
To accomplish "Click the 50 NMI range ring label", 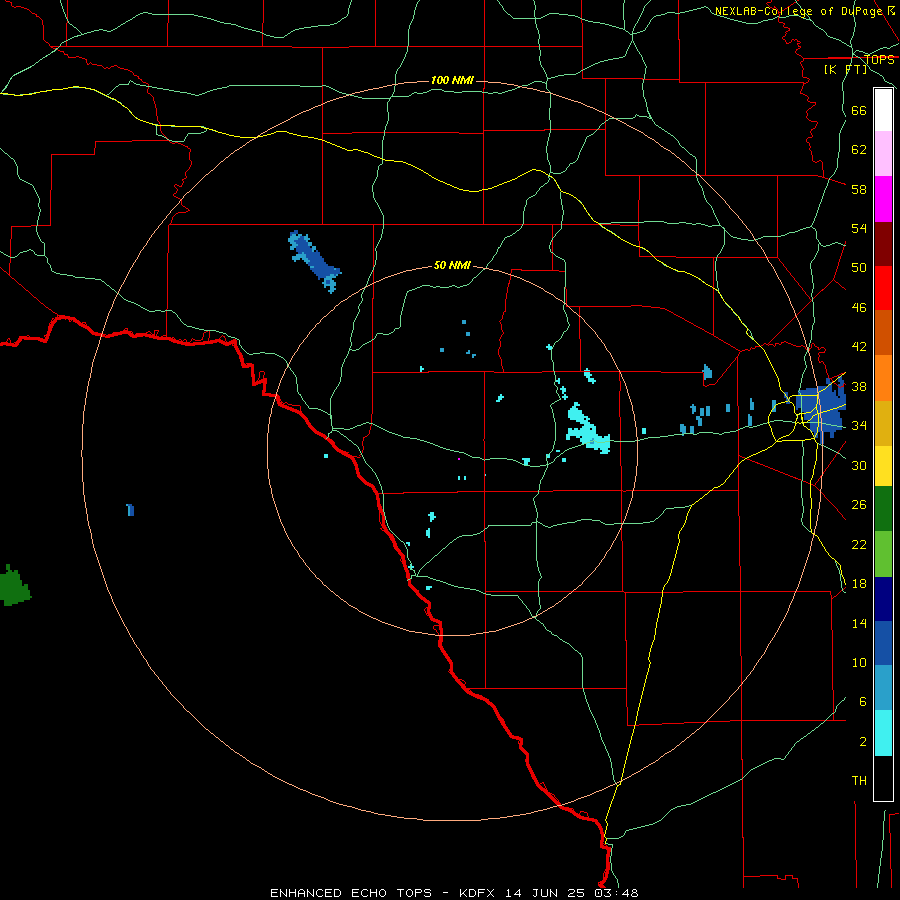I will 452,265.
